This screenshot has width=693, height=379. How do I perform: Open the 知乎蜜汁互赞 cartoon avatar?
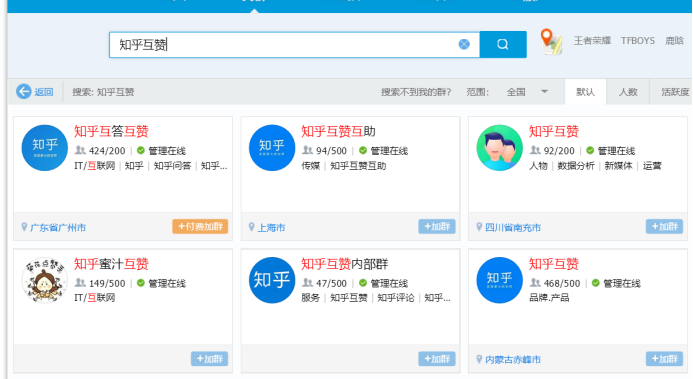click(x=45, y=280)
